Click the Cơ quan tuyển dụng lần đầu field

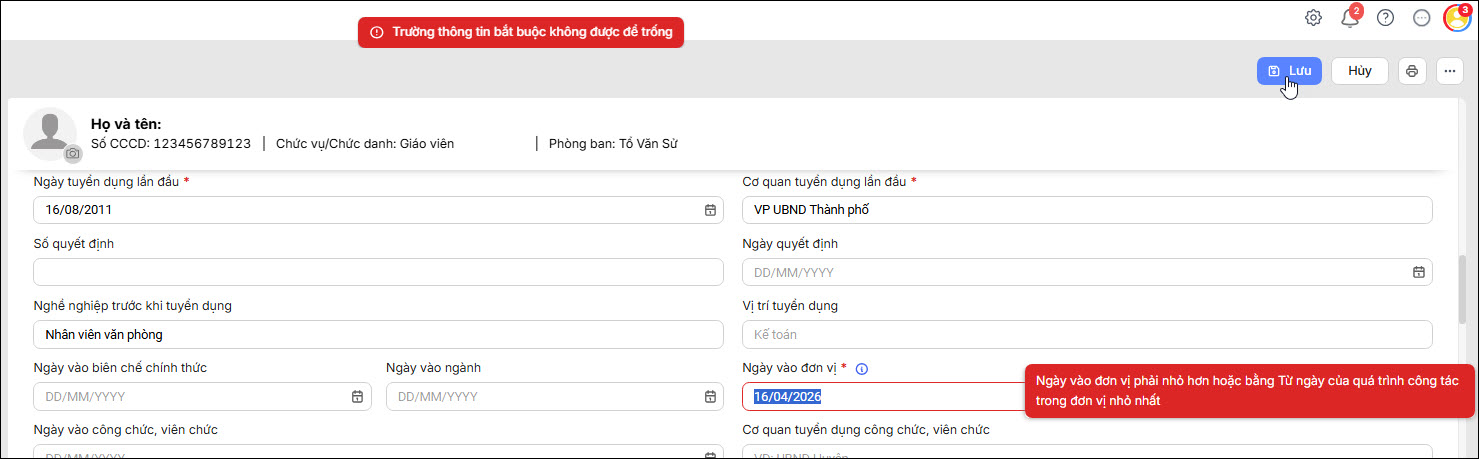(x=1086, y=210)
